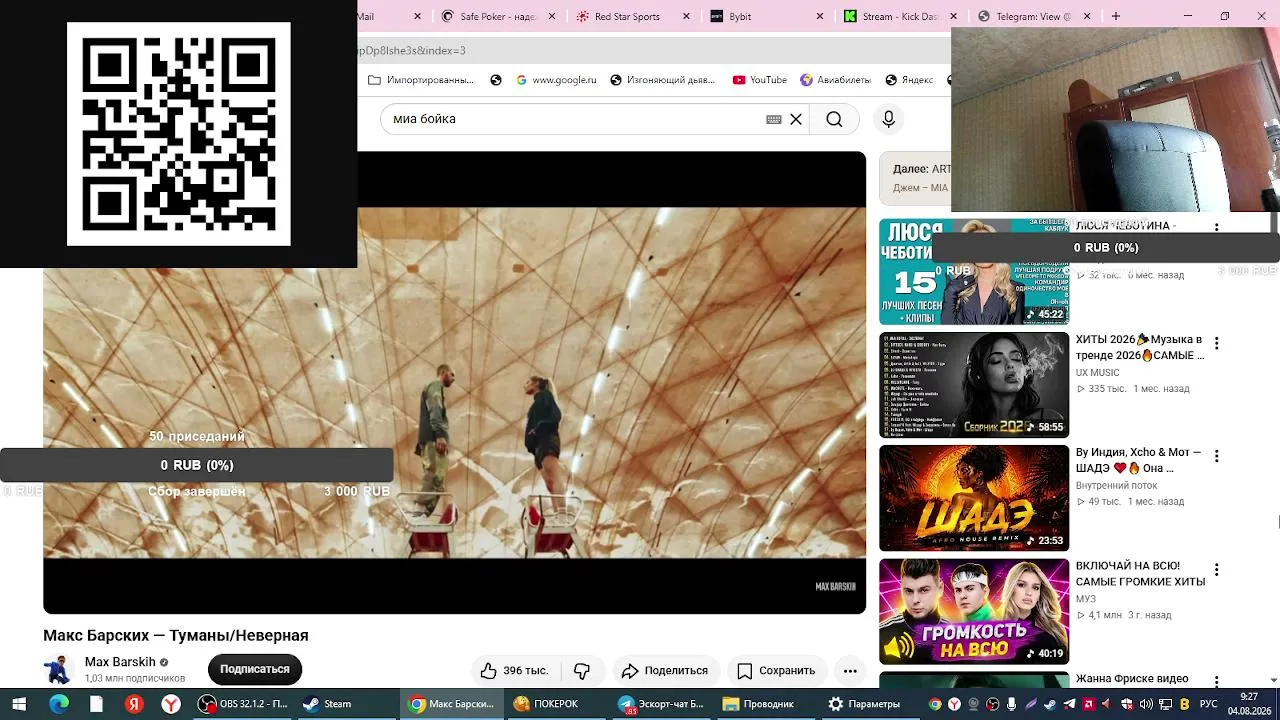Open the on-screen keyboard icon in search
1280x720 pixels.
coord(774,119)
